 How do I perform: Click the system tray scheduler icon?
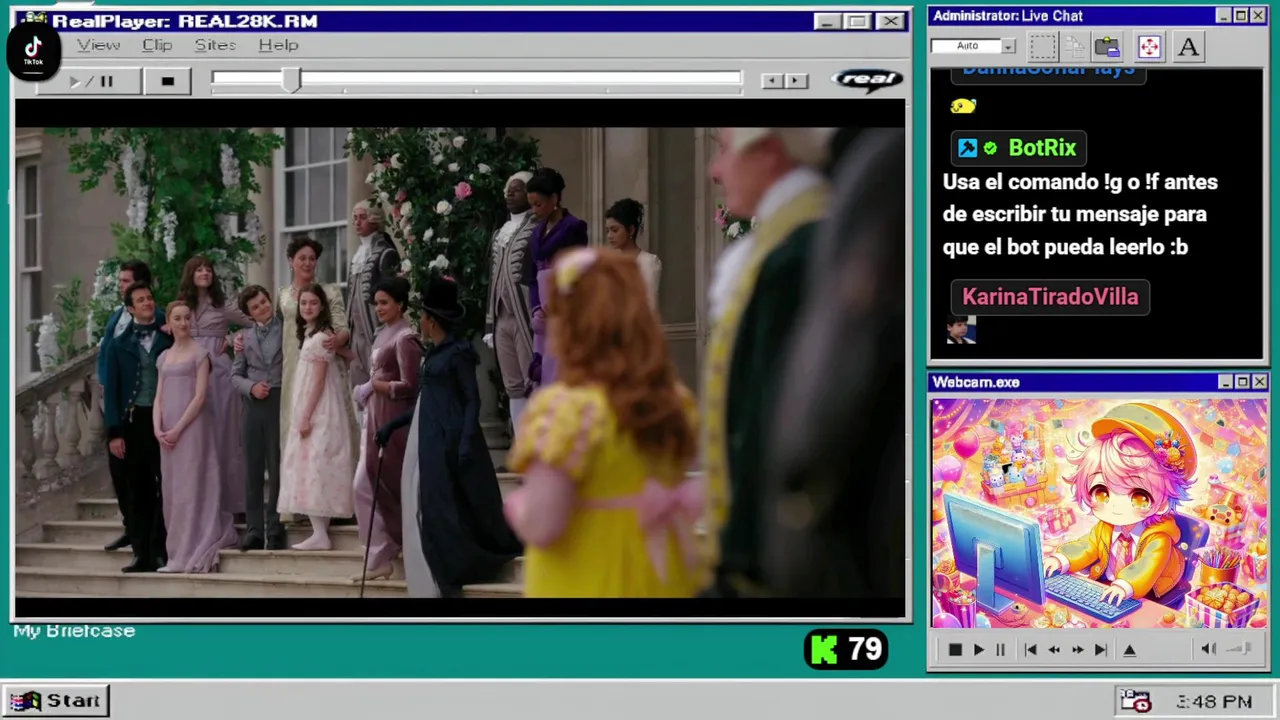1135,701
